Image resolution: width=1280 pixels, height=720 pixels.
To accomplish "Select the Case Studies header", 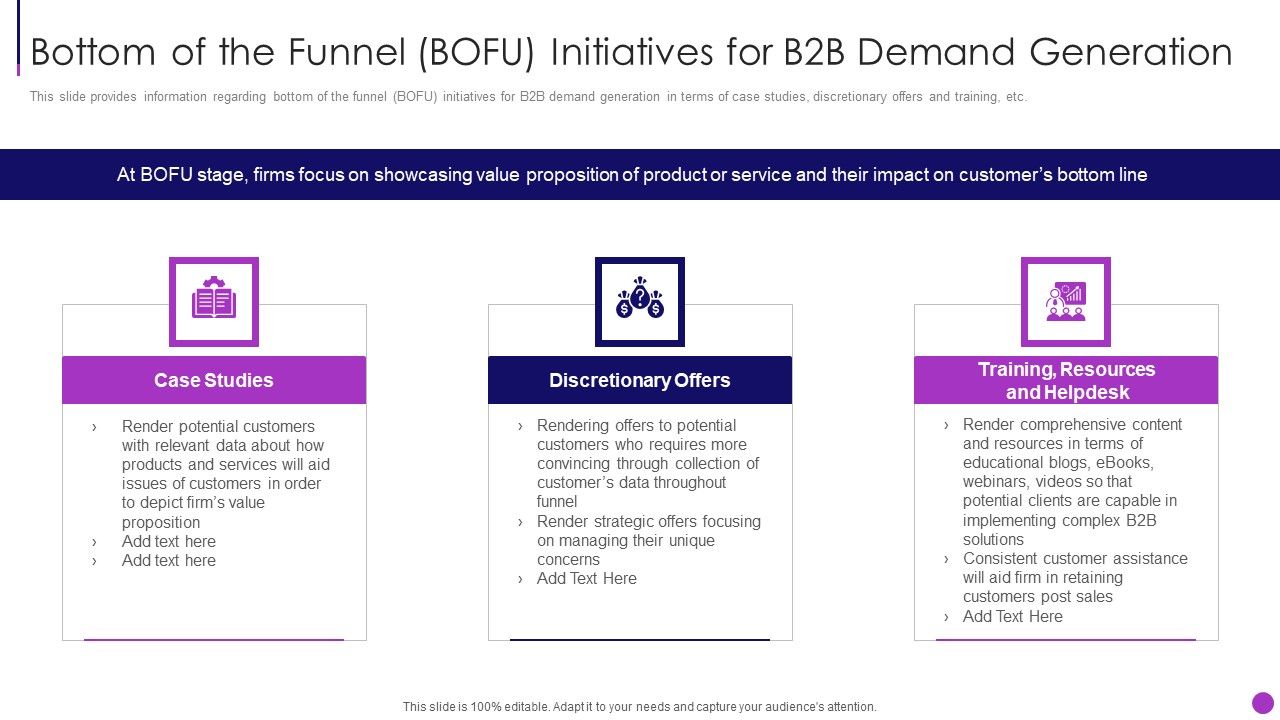I will coord(214,380).
